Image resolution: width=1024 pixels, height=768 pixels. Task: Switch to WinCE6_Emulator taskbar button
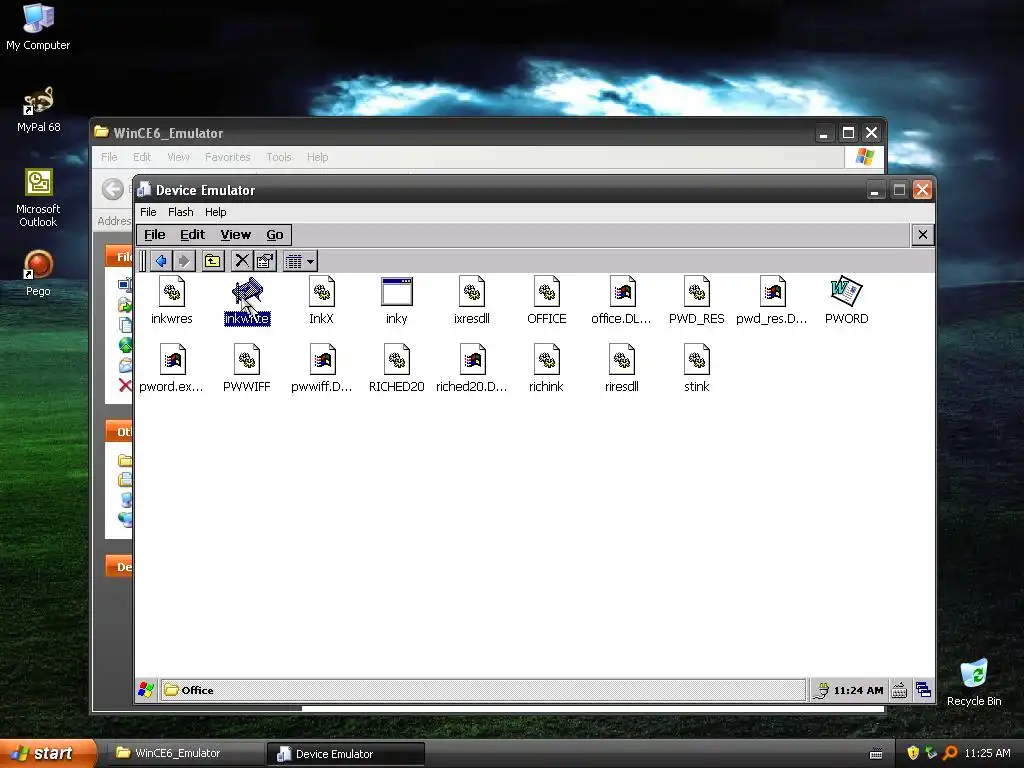tap(184, 753)
